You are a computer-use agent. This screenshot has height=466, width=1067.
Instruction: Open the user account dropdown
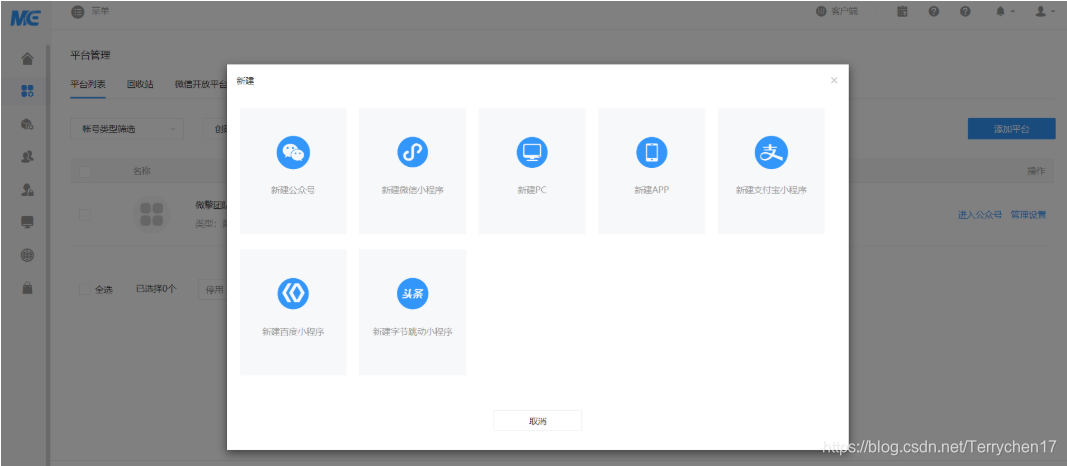(x=1045, y=12)
